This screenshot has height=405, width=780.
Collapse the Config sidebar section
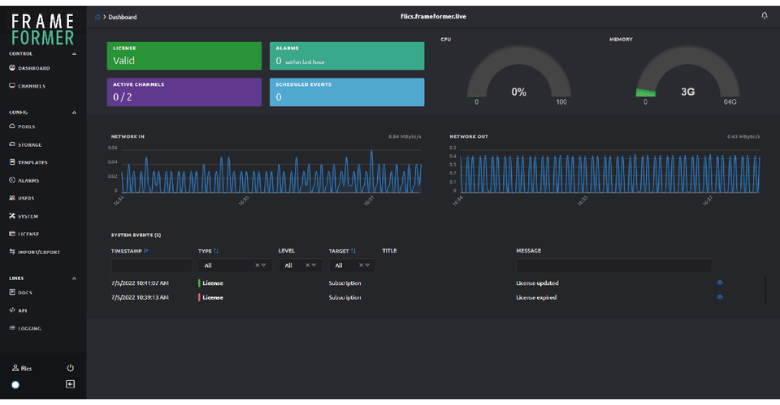pos(74,112)
